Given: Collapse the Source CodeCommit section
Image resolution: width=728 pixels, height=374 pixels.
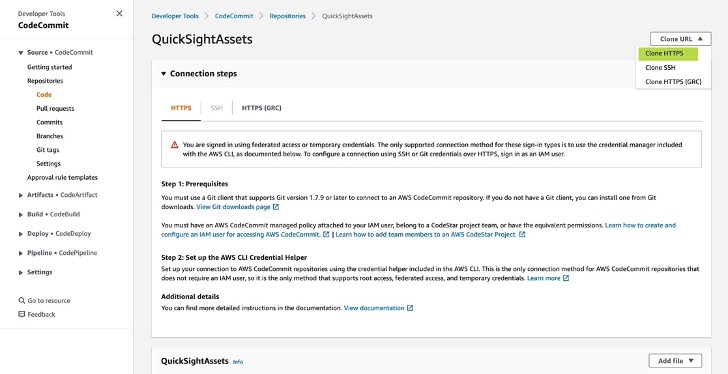Looking at the screenshot, I should pyautogui.click(x=20, y=53).
